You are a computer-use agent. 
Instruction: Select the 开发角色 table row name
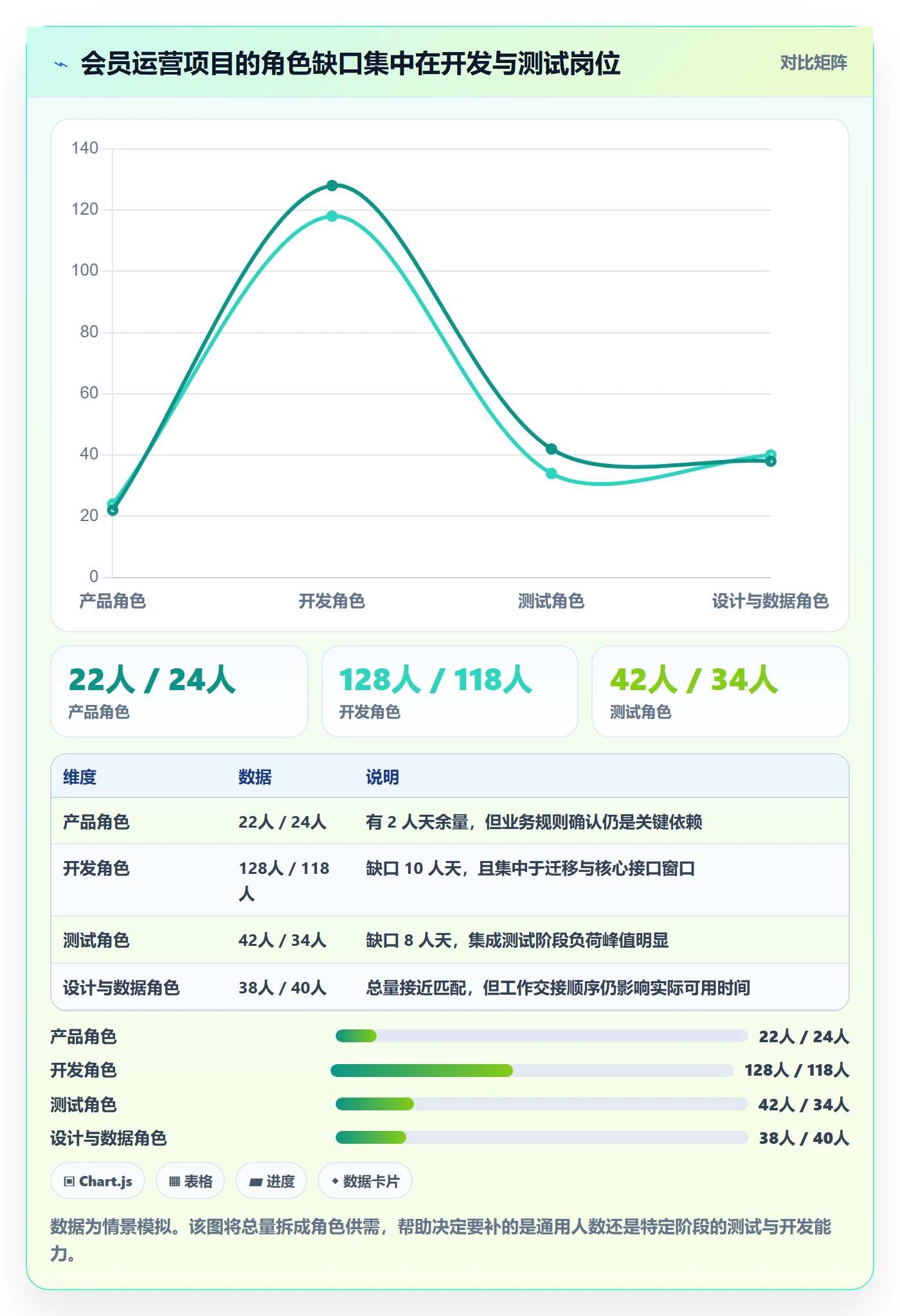pos(96,869)
